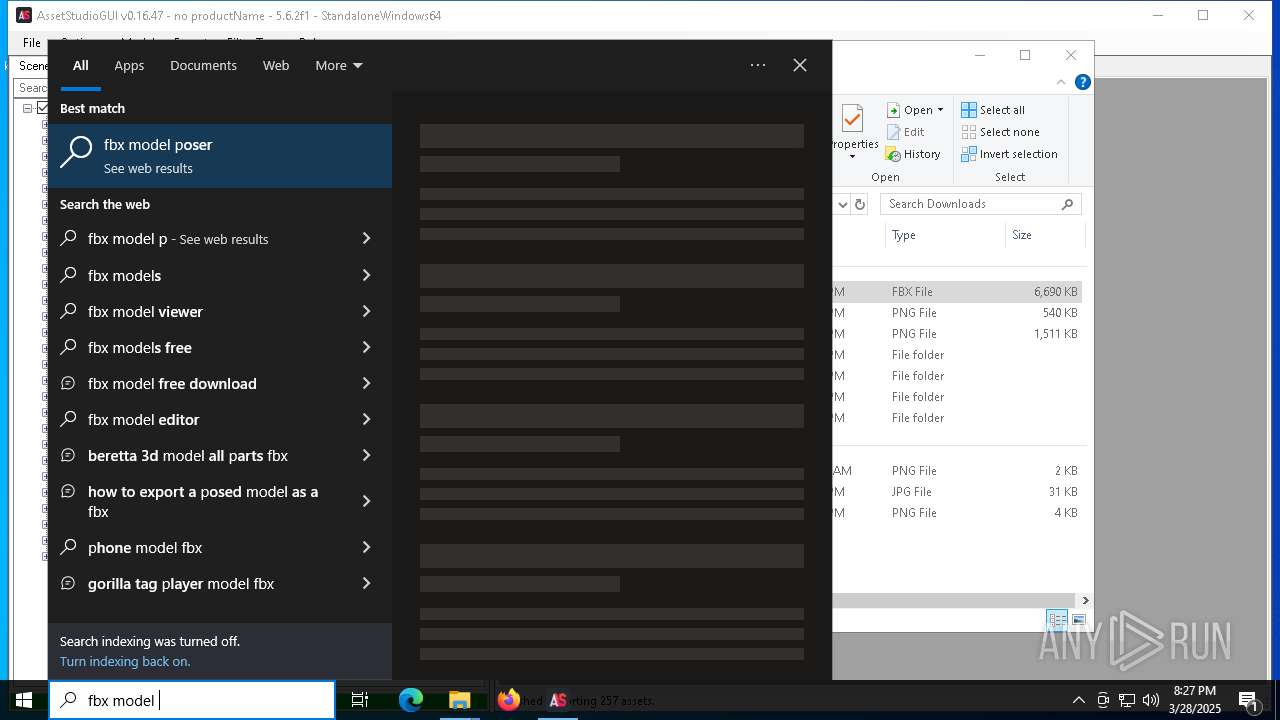Click Properties icon in Explorer ribbon
This screenshot has height=720, width=1280.
coord(853,131)
